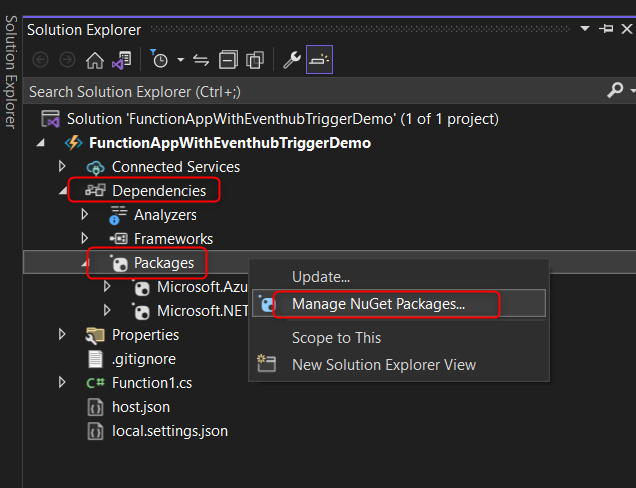The image size is (636, 488).
Task: Select Manage NuGet Packages menu entry
Action: pyautogui.click(x=378, y=303)
